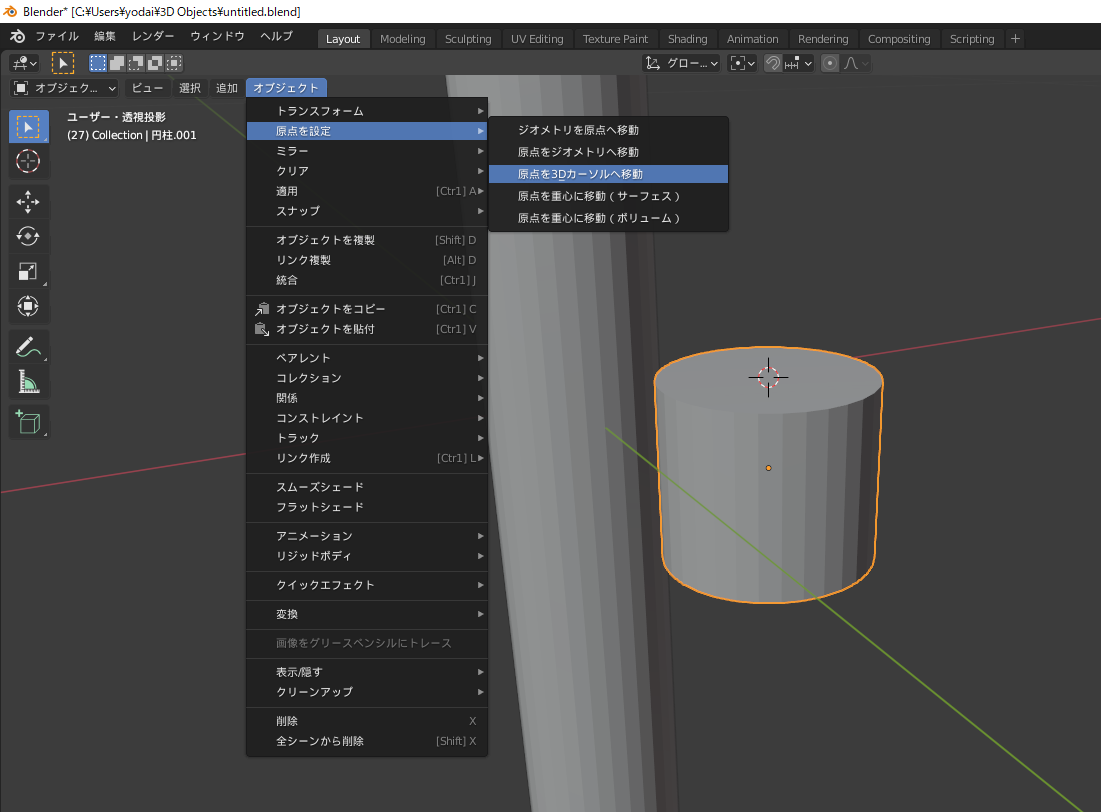The width and height of the screenshot is (1101, 812).
Task: Open the editor type dropdown
Action: point(23,63)
